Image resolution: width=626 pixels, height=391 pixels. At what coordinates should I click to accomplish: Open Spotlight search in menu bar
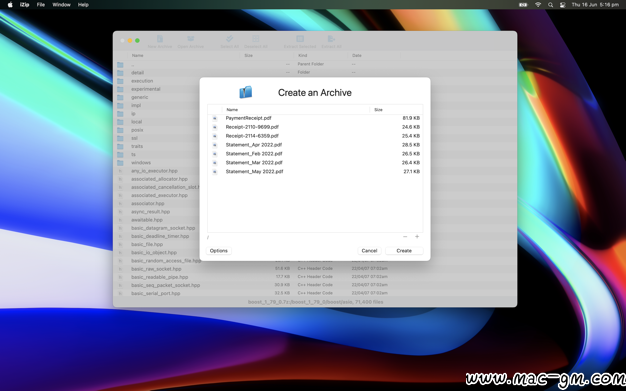tap(551, 5)
